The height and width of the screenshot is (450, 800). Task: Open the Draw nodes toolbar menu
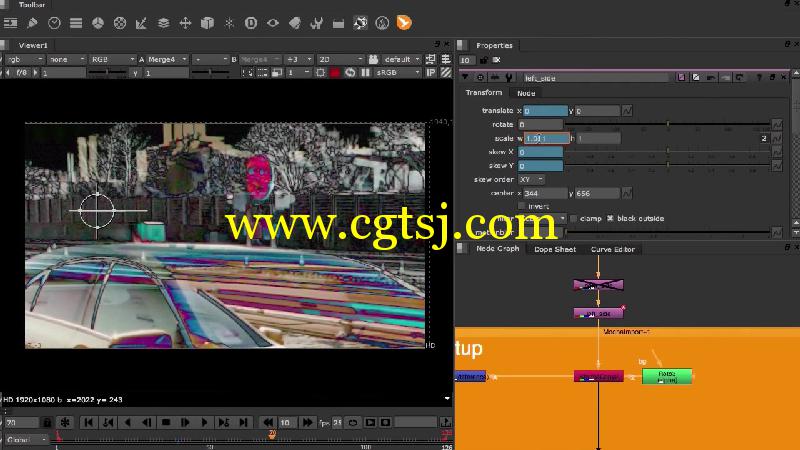tap(32, 23)
